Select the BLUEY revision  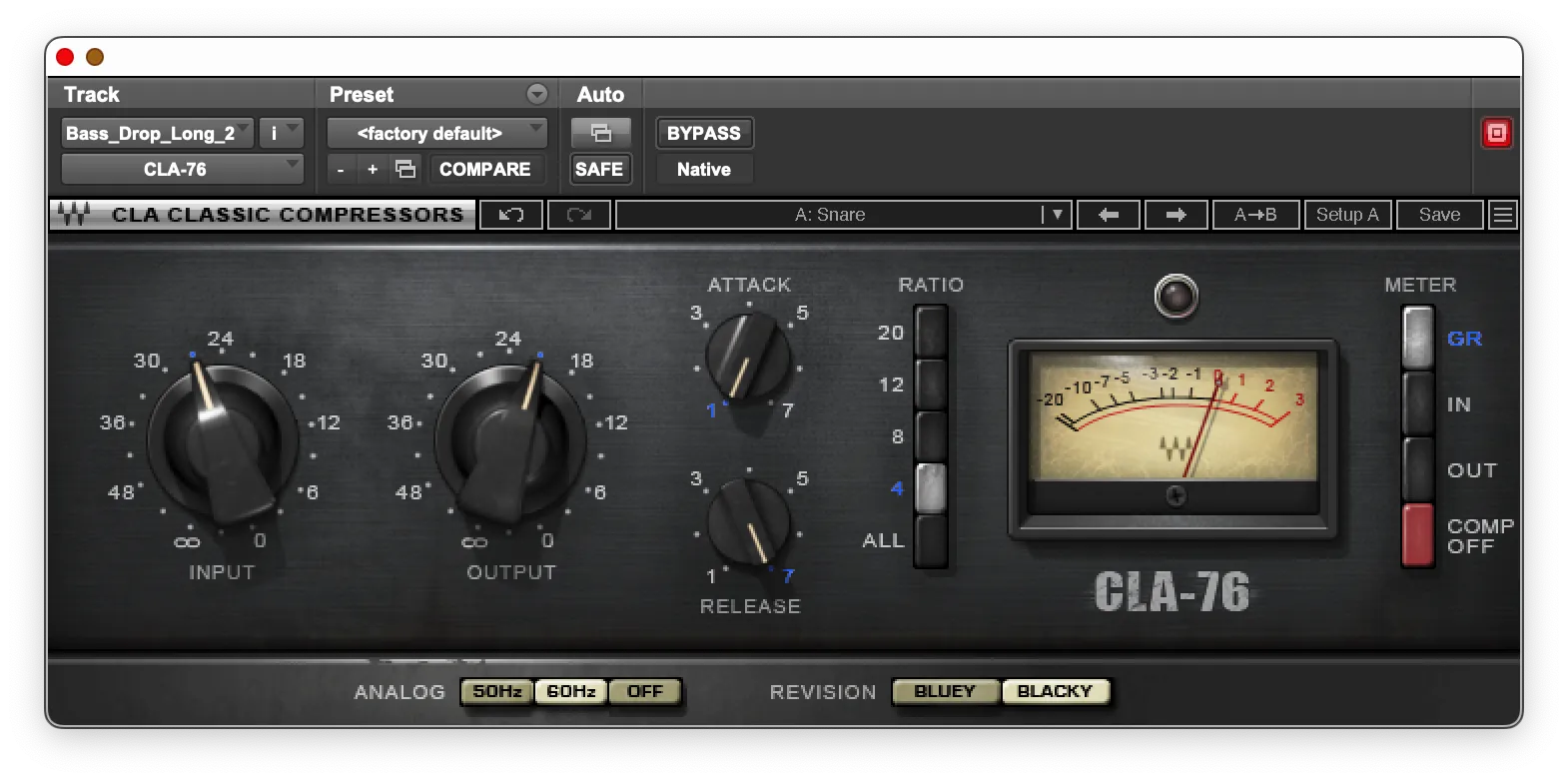[945, 691]
